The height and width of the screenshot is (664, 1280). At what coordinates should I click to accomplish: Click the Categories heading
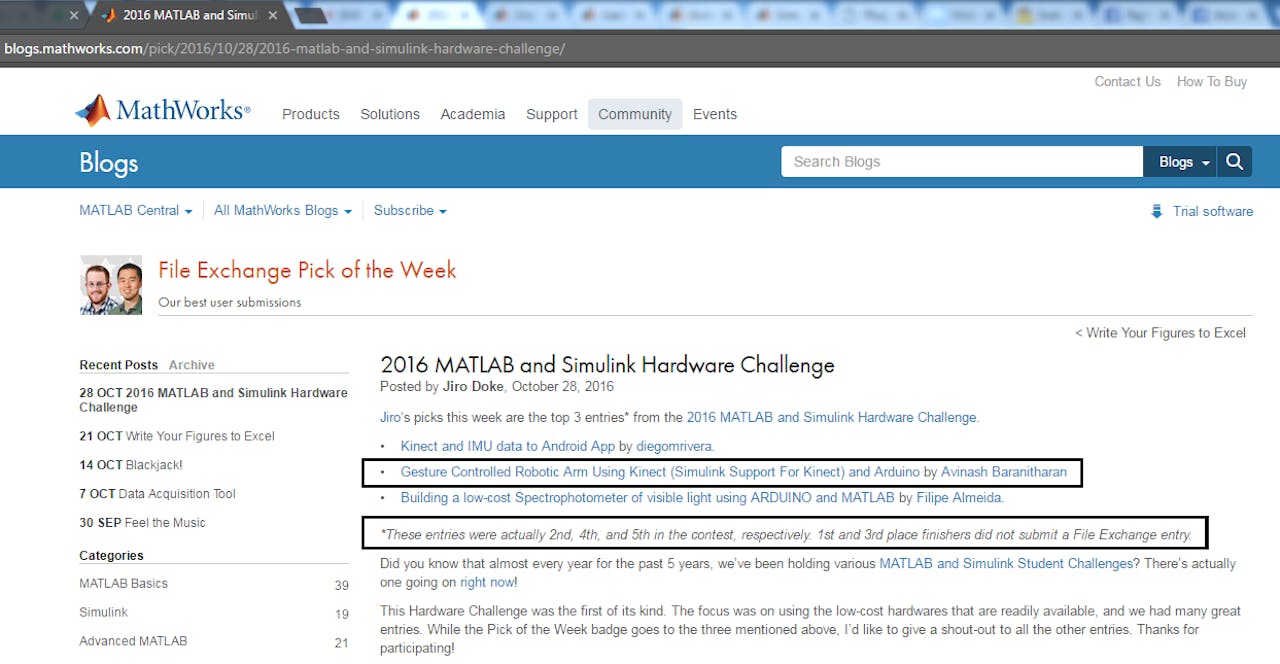click(111, 555)
